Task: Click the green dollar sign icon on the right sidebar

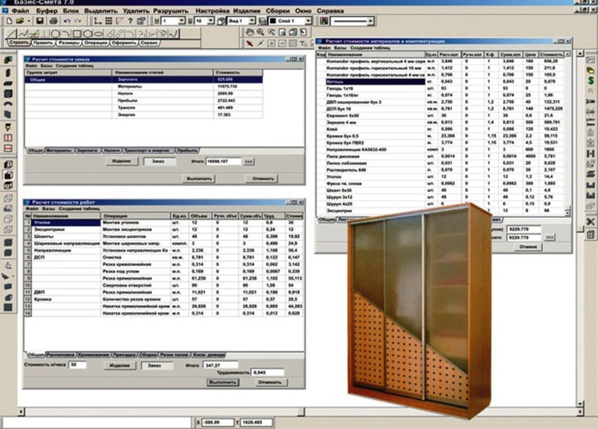Action: pos(591,80)
